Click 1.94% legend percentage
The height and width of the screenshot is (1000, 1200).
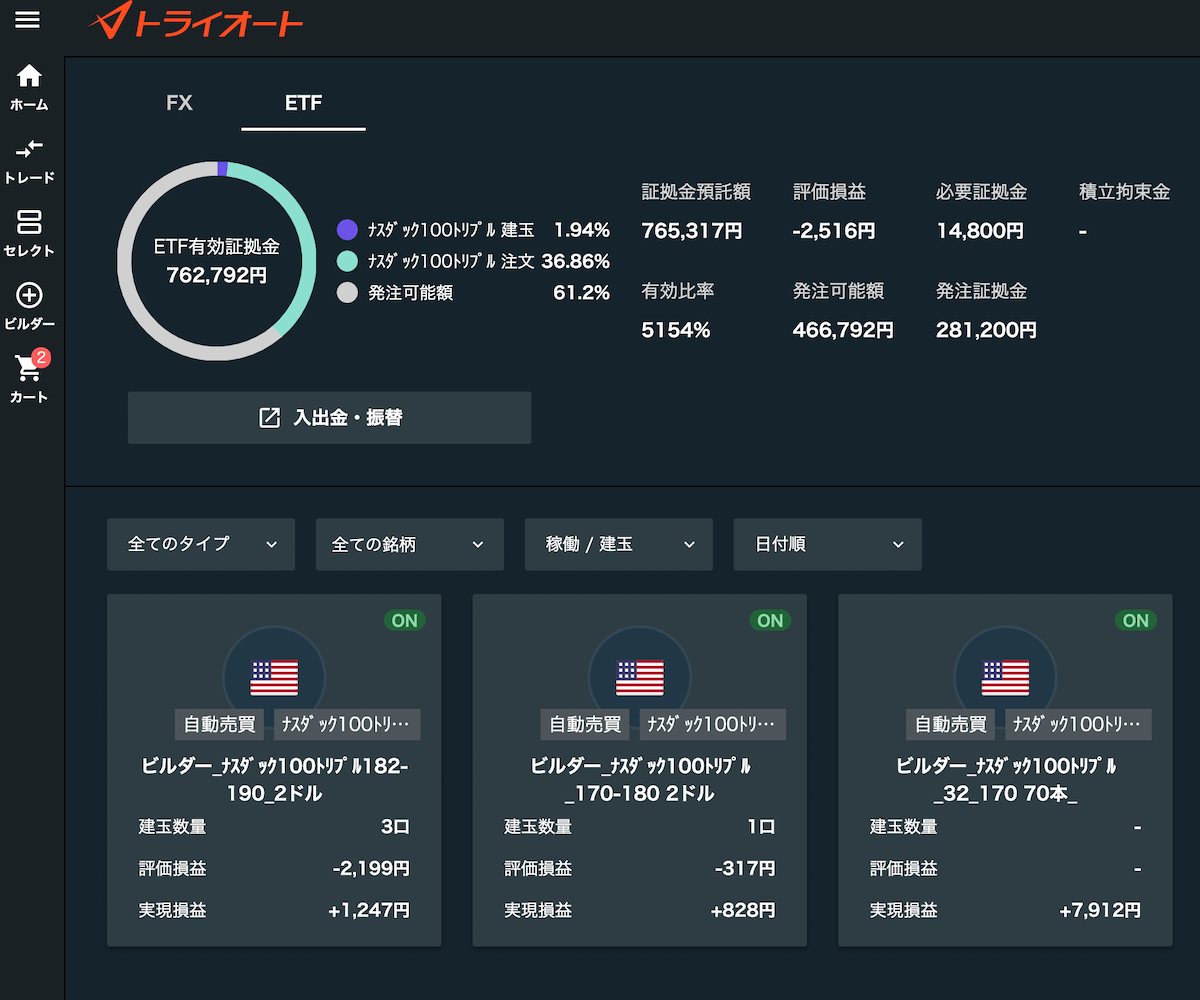[582, 230]
